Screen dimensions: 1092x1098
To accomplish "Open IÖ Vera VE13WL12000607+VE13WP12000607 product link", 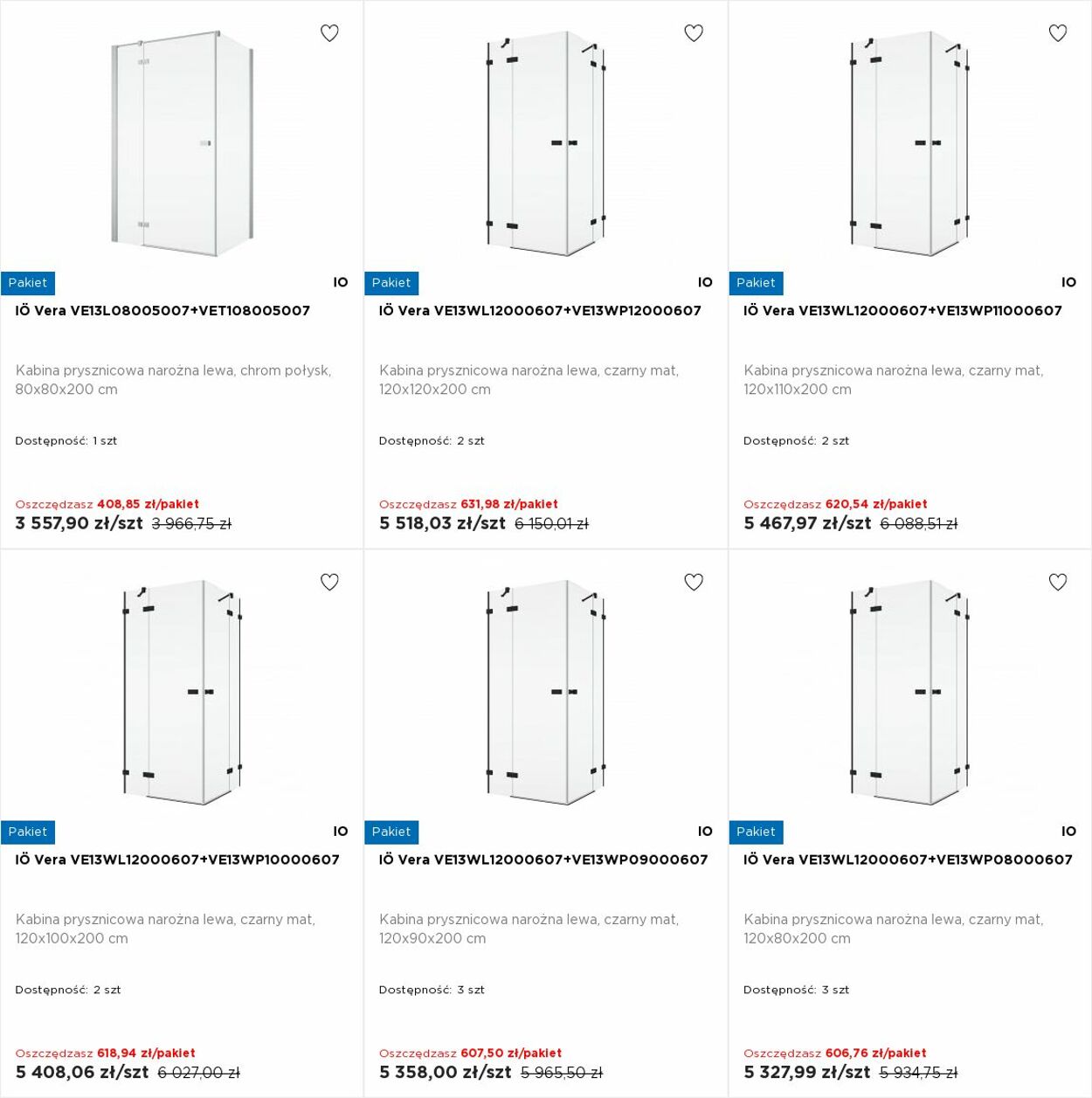I will pyautogui.click(x=540, y=311).
